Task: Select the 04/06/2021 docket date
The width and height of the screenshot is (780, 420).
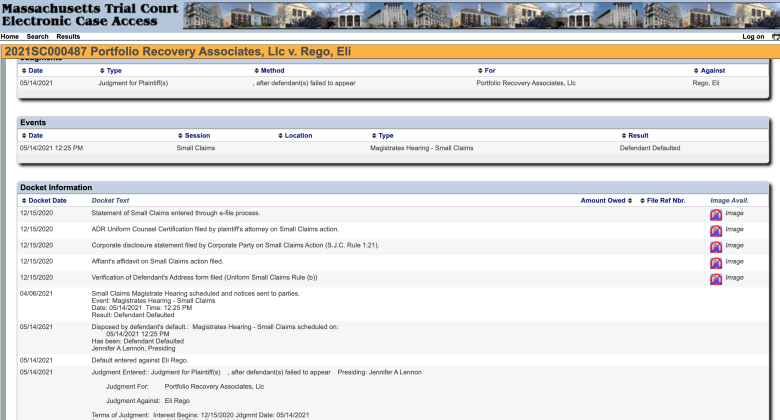Action: click(x=36, y=294)
